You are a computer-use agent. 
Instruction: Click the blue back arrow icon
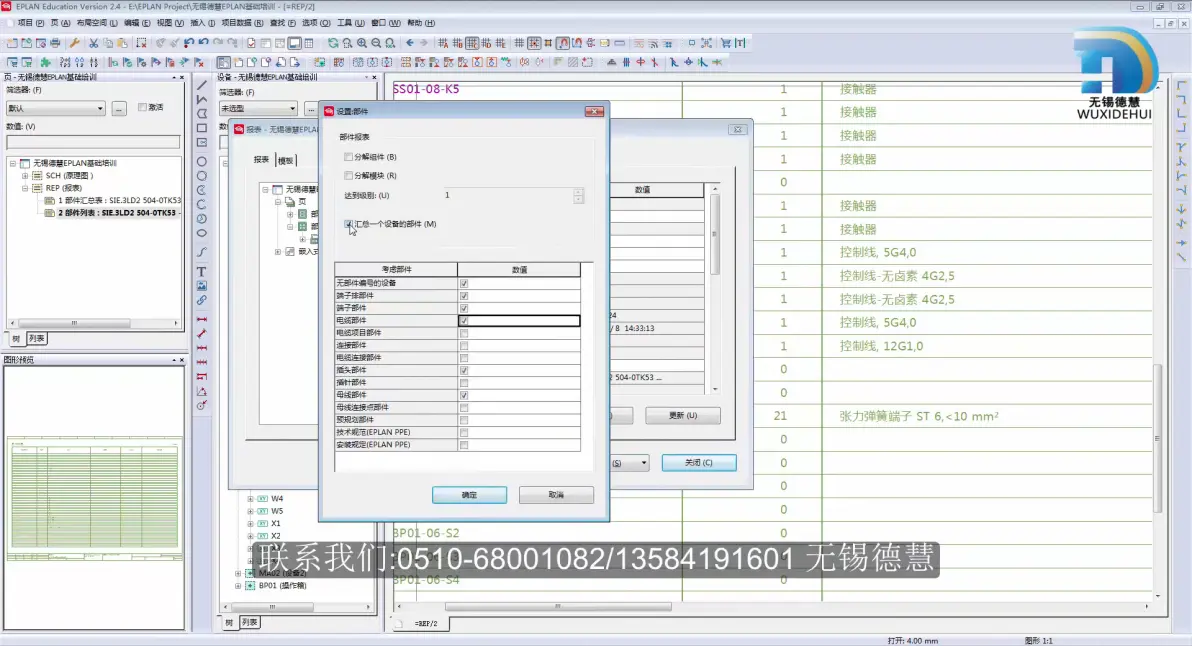click(x=410, y=43)
